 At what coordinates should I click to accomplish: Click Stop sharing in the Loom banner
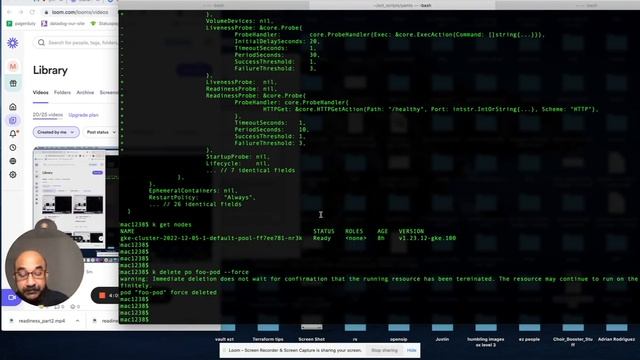(384, 350)
